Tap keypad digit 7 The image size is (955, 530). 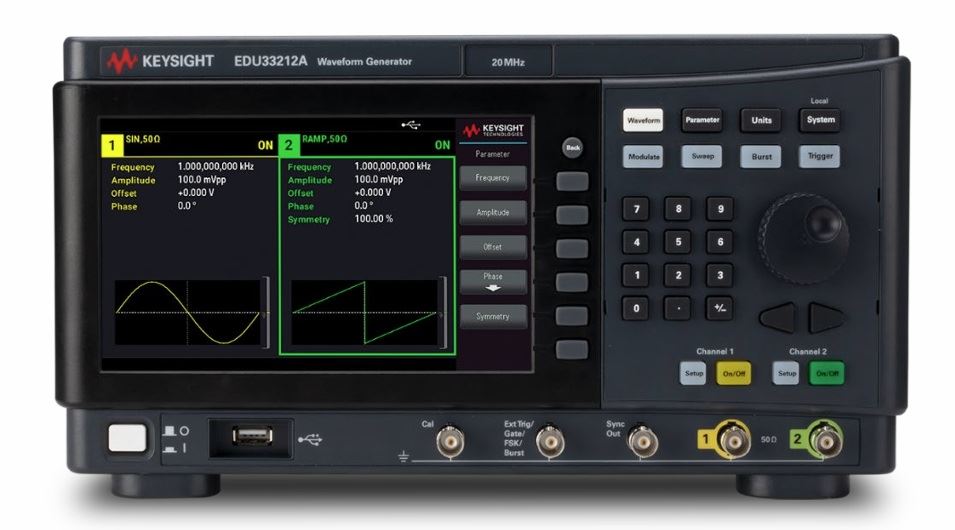[636, 210]
